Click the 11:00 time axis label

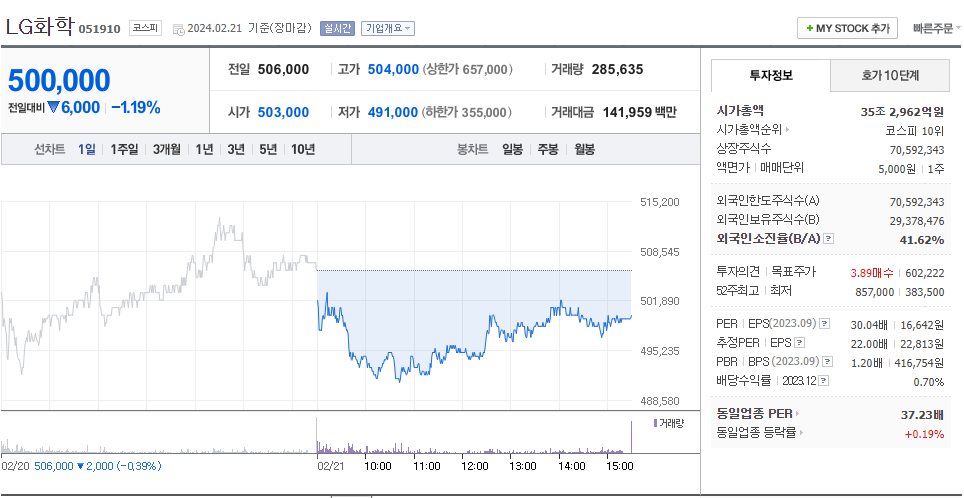pyautogui.click(x=426, y=466)
